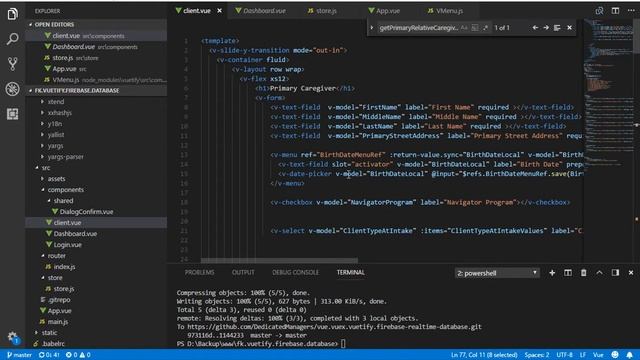Open the terminal selector '2: powershell' dropdown
Screen dimensions: 640x360
tap(497, 273)
